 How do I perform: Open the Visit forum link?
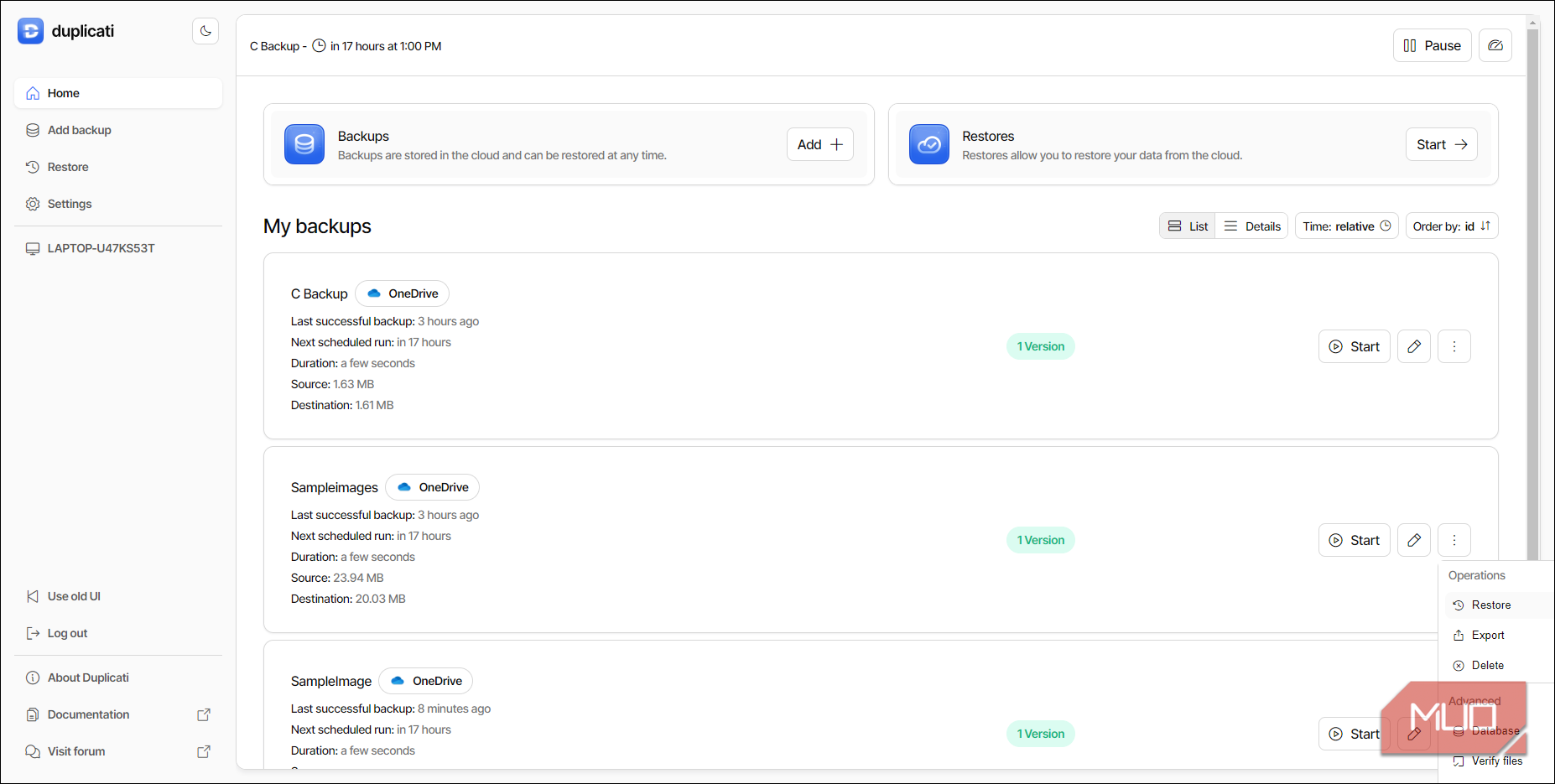[x=118, y=751]
